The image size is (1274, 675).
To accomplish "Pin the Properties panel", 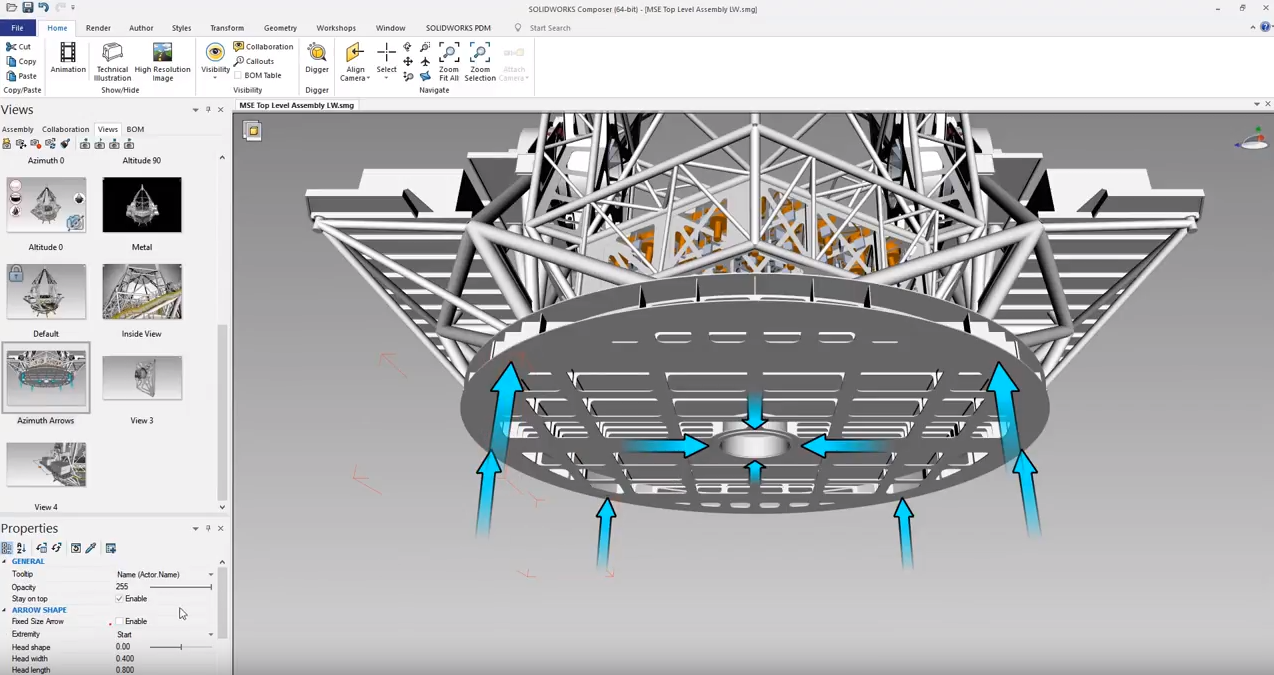I will click(x=208, y=529).
